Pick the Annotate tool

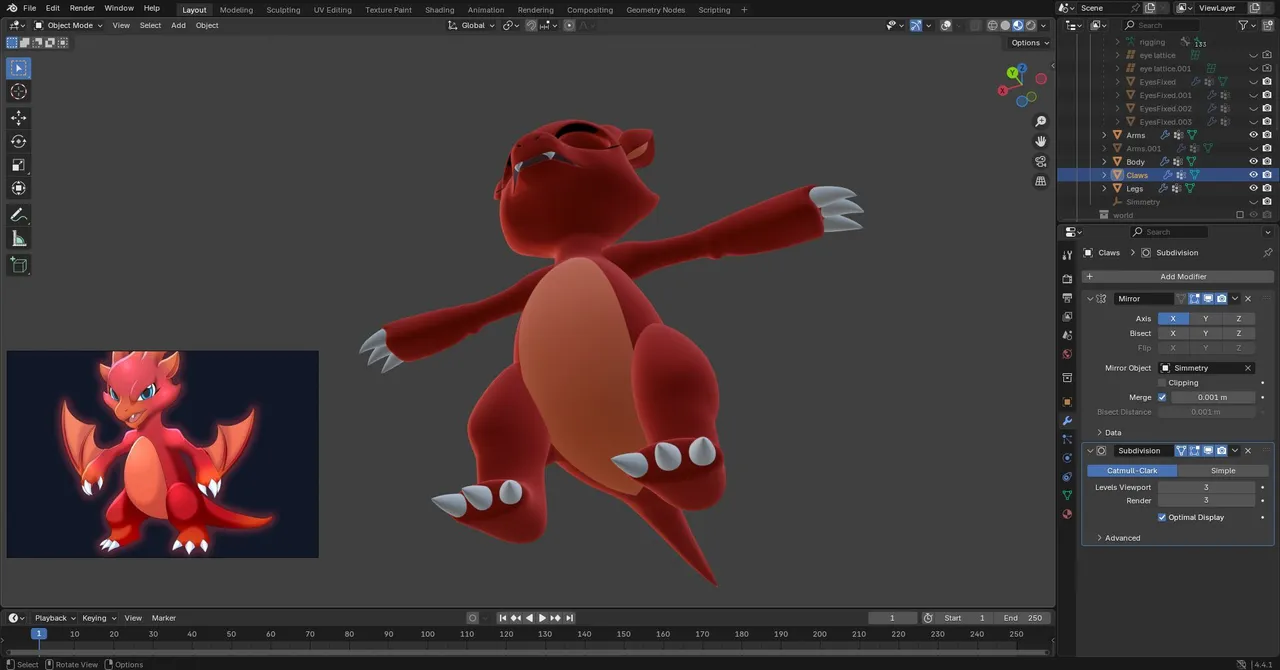(19, 215)
